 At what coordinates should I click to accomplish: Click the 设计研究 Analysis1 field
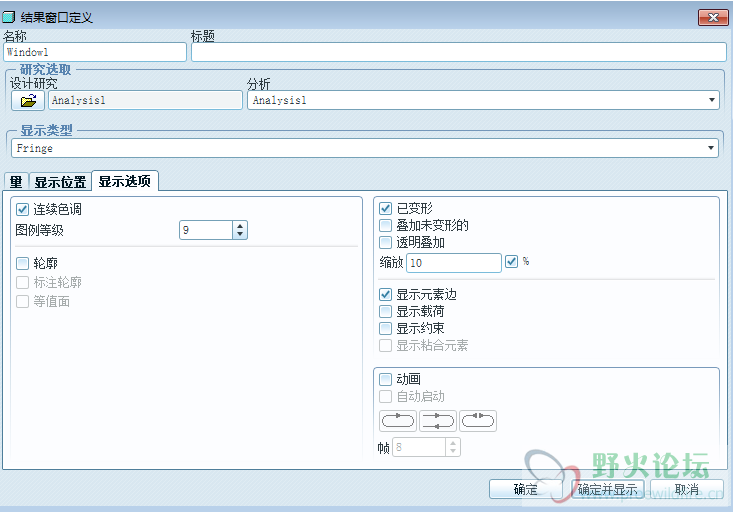pos(145,100)
